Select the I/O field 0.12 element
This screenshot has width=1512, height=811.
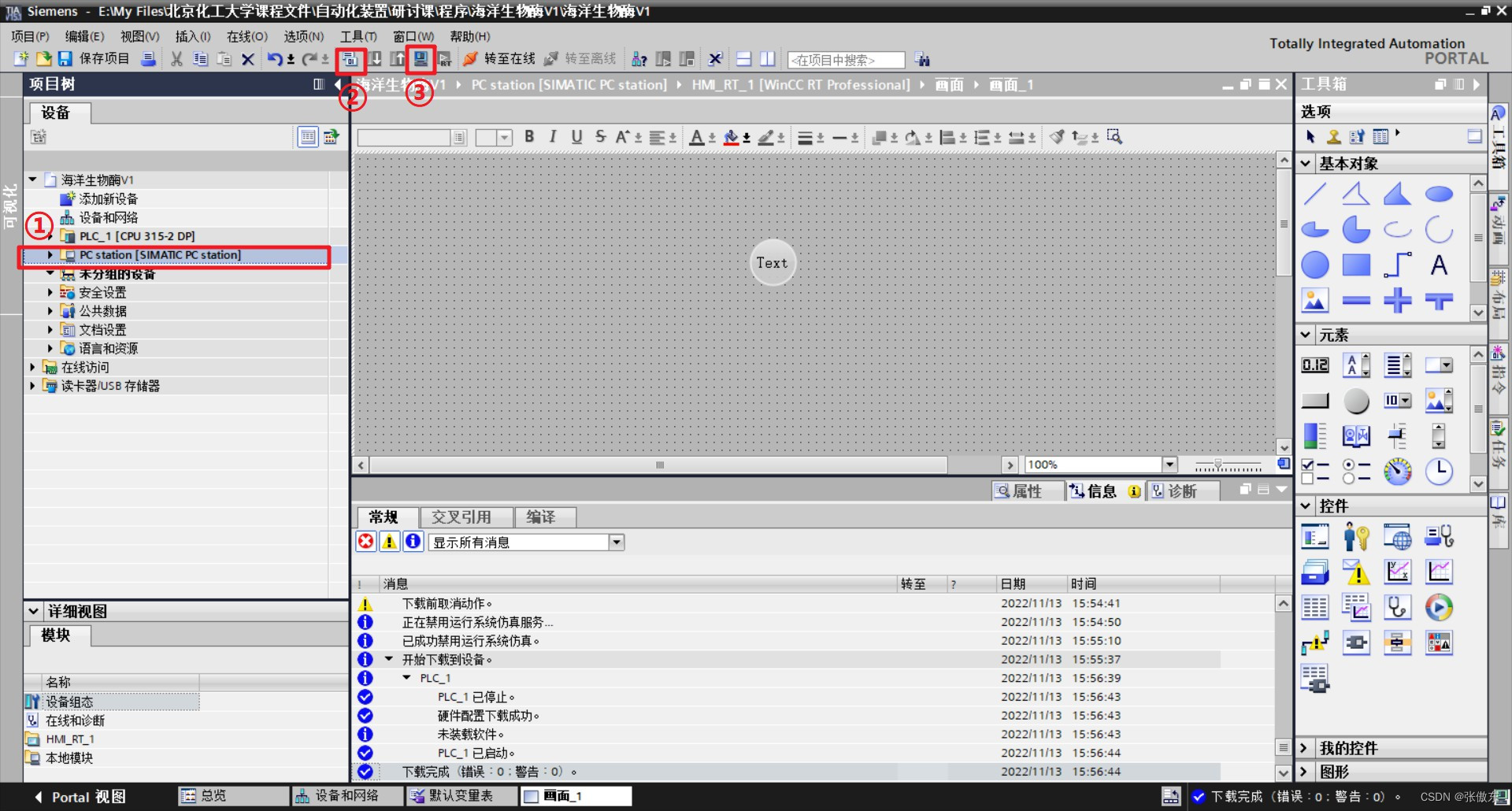[x=1314, y=365]
